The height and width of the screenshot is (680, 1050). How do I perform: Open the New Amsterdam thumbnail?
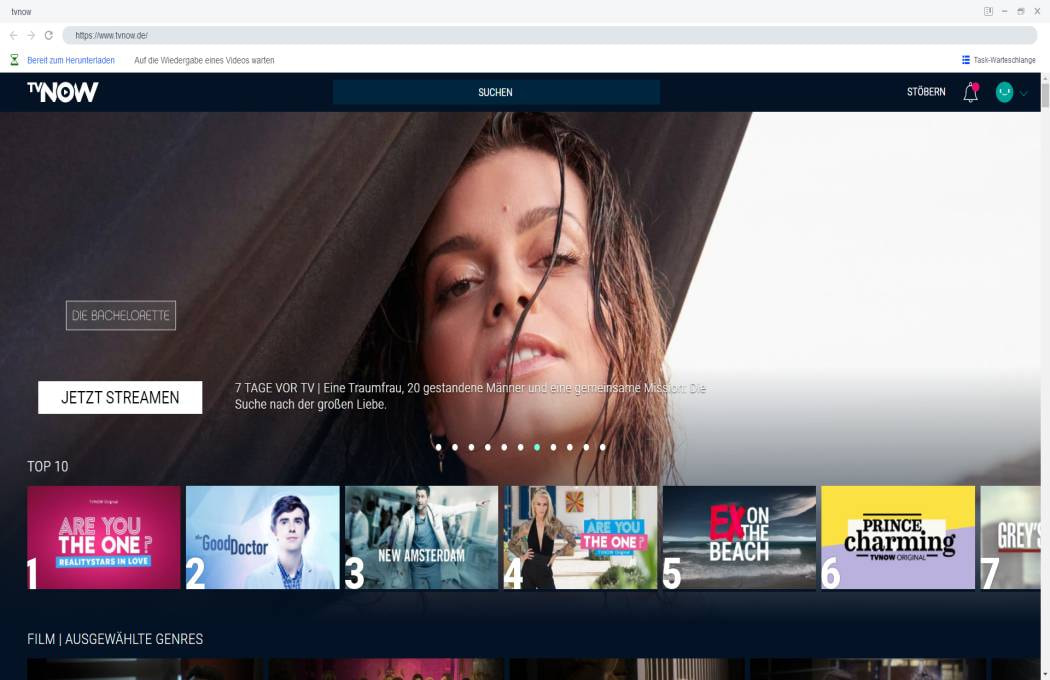421,537
